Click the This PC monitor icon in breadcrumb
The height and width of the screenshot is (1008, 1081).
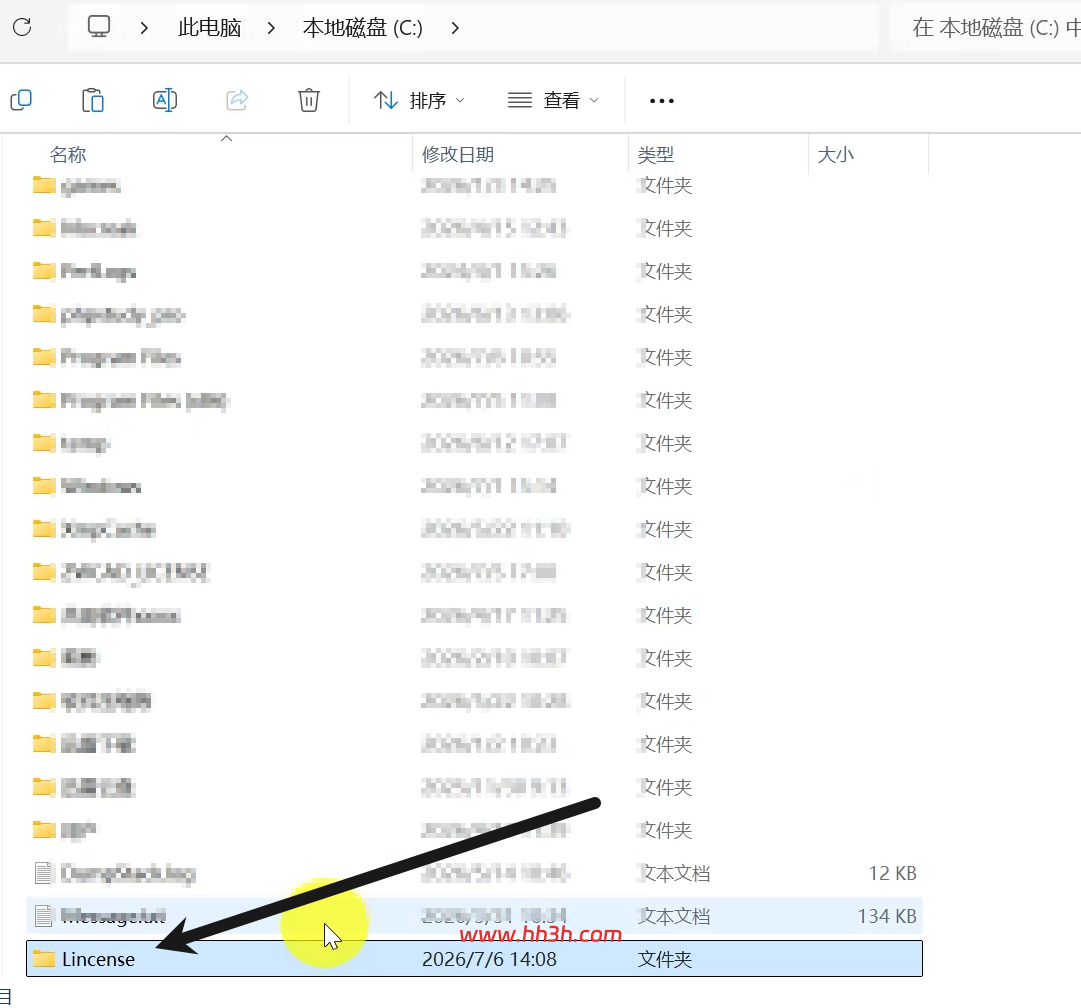(x=99, y=27)
